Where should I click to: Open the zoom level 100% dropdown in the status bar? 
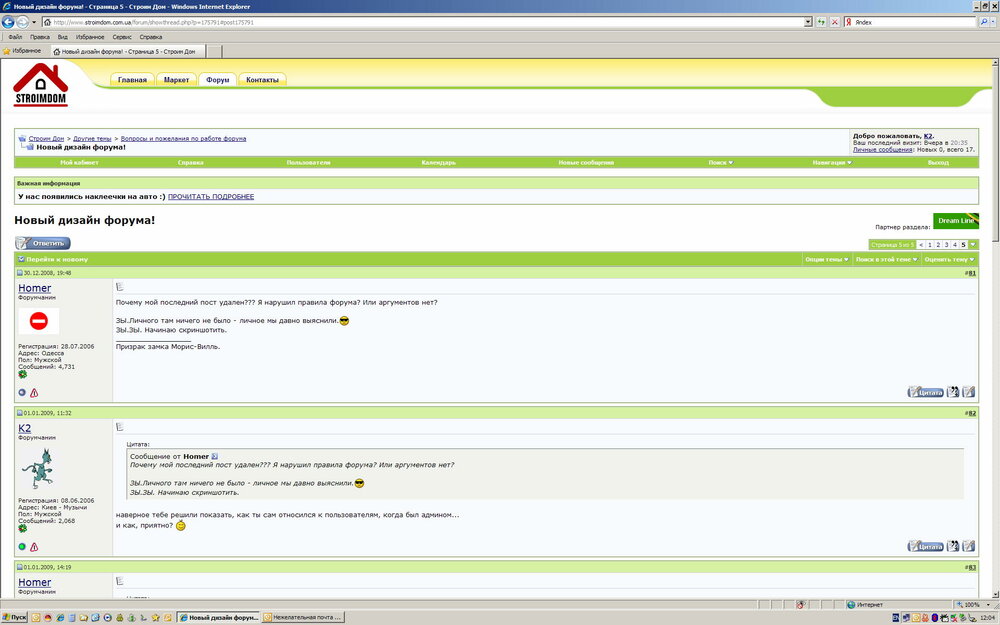pos(989,605)
